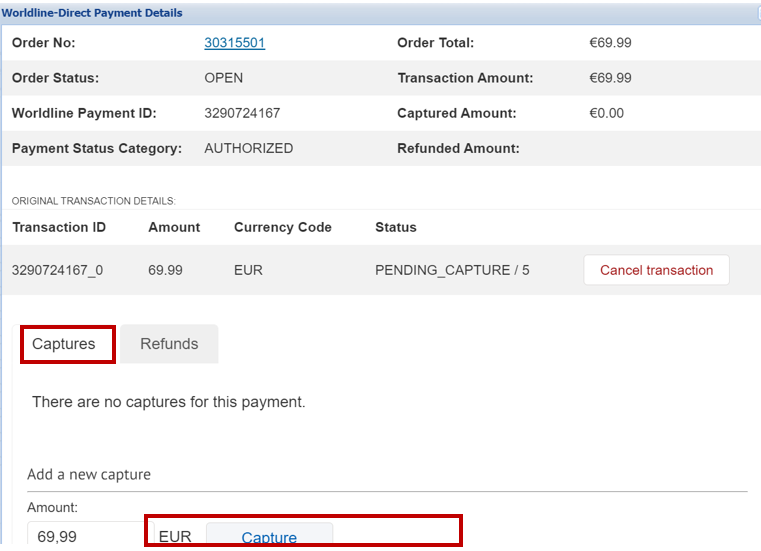Select the 69.99 amount table cell
761x551 pixels.
(165, 270)
